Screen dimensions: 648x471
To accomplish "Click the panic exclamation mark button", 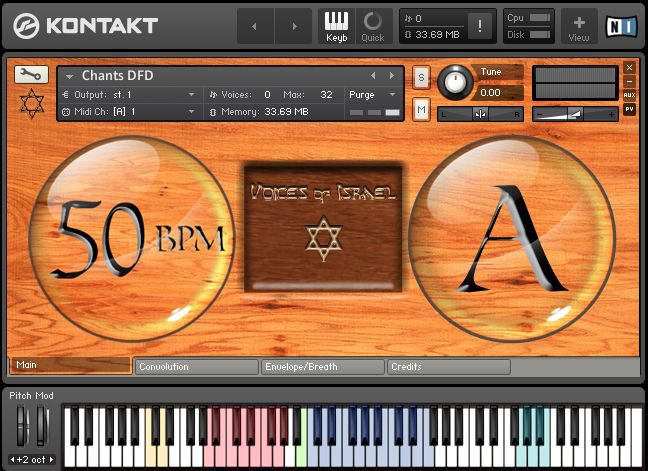I will pyautogui.click(x=481, y=27).
